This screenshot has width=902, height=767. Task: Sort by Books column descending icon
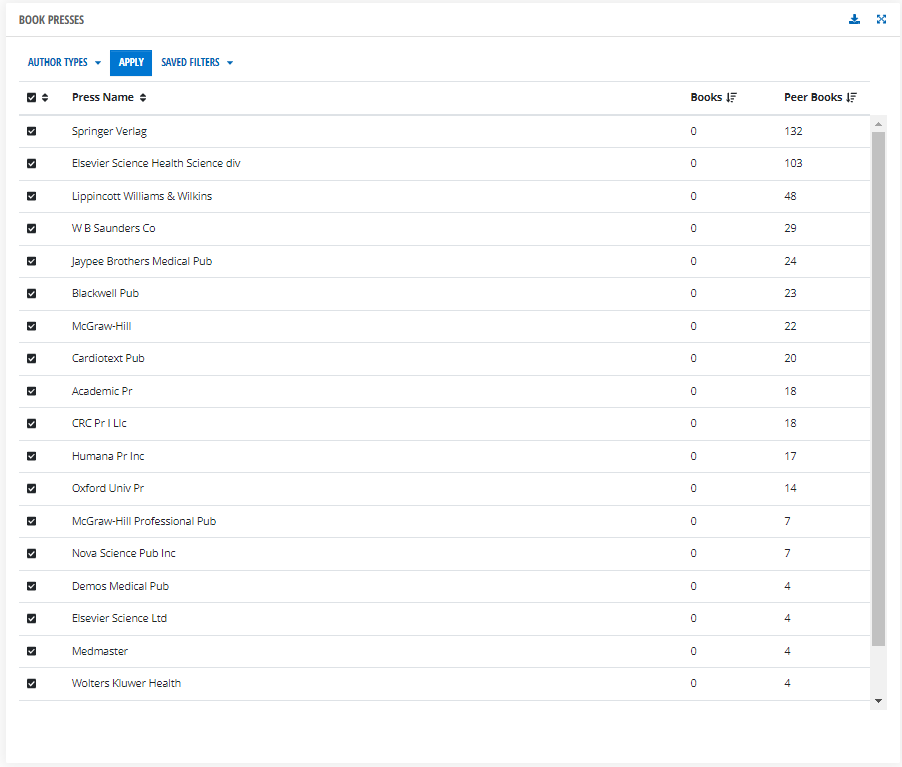[731, 98]
